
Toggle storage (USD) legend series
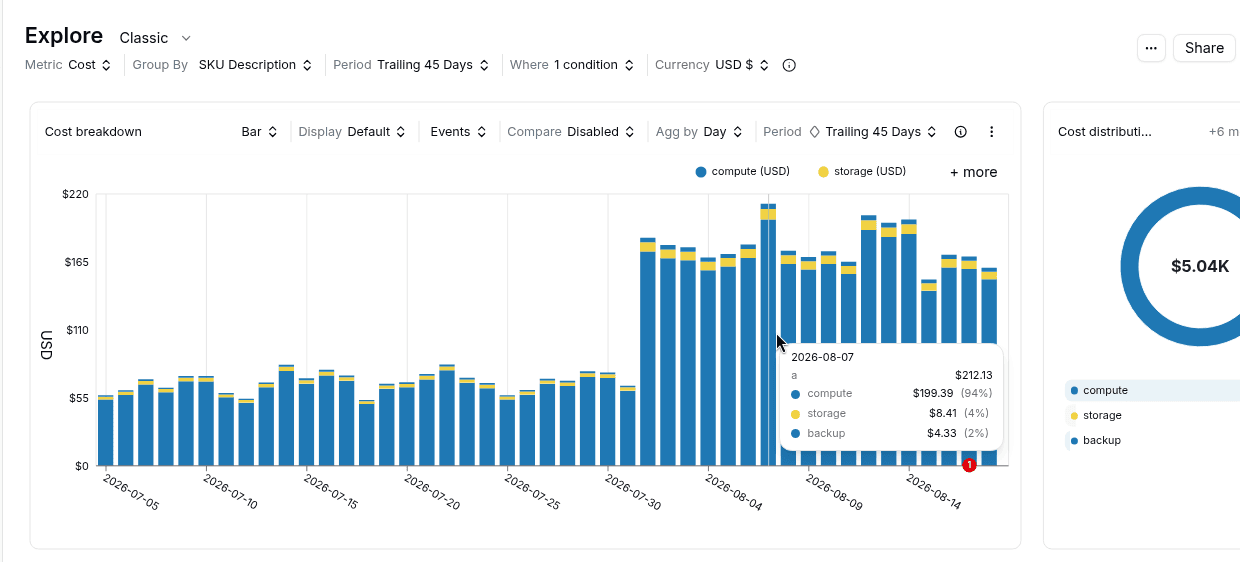(x=862, y=172)
